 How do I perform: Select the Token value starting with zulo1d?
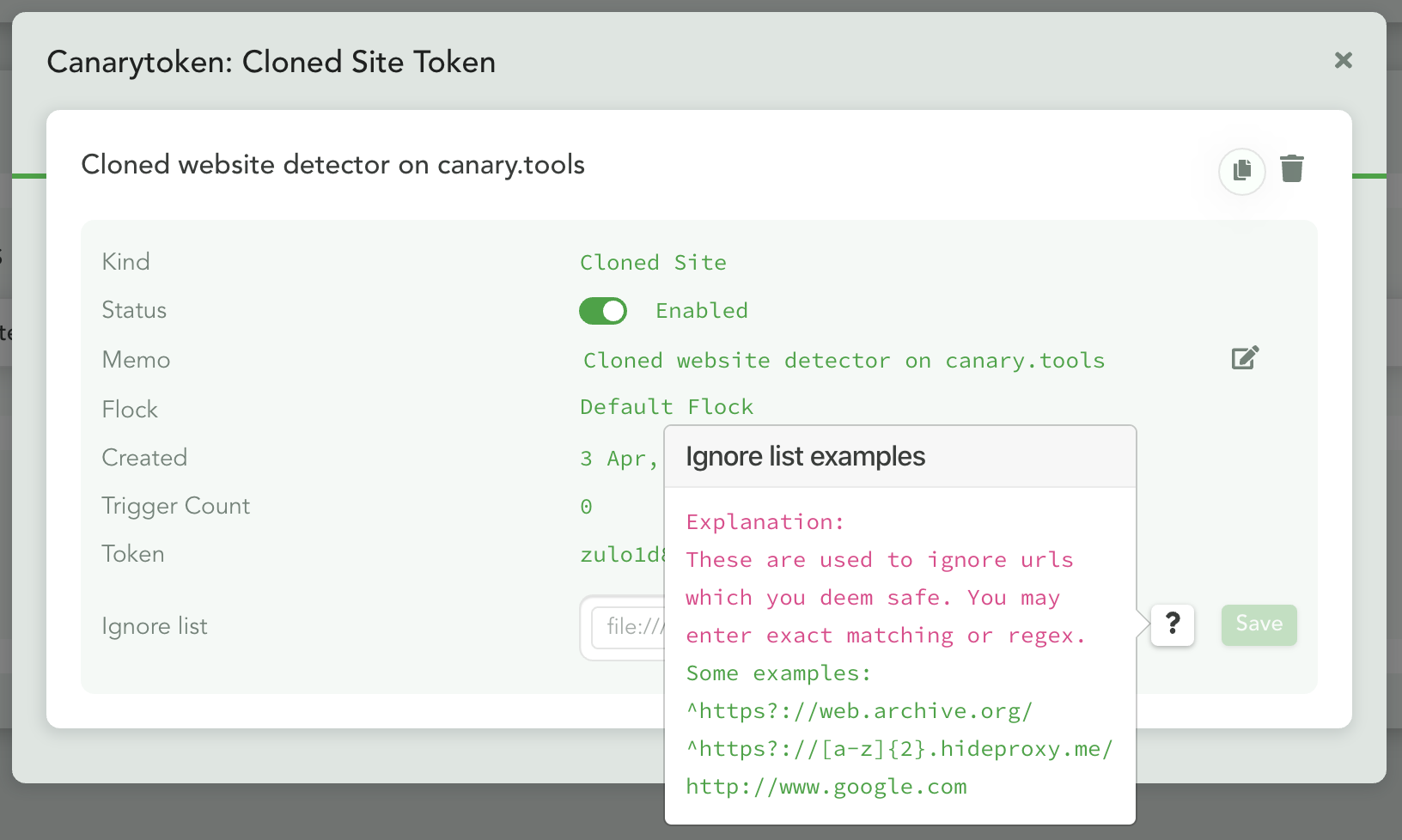click(x=622, y=555)
